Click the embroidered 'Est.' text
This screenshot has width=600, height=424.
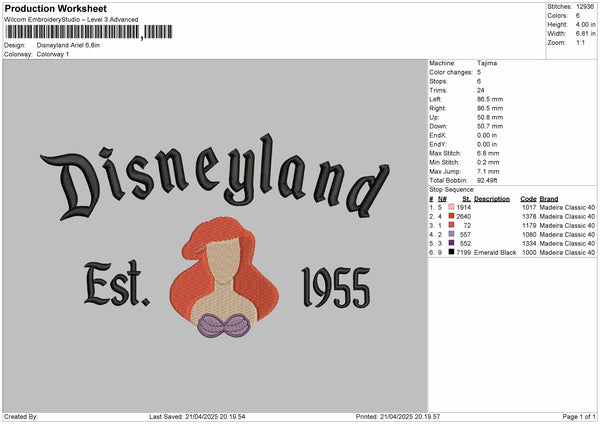(117, 284)
